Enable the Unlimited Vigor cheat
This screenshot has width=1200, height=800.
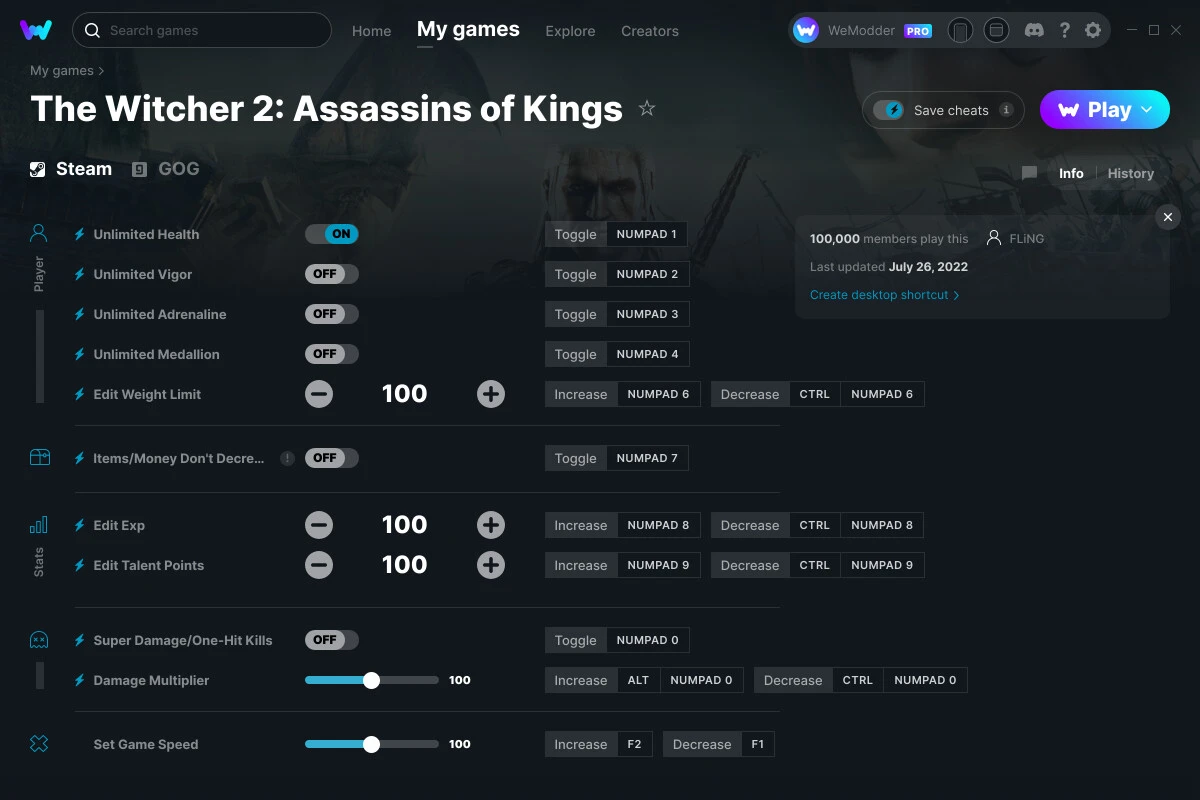pos(331,273)
